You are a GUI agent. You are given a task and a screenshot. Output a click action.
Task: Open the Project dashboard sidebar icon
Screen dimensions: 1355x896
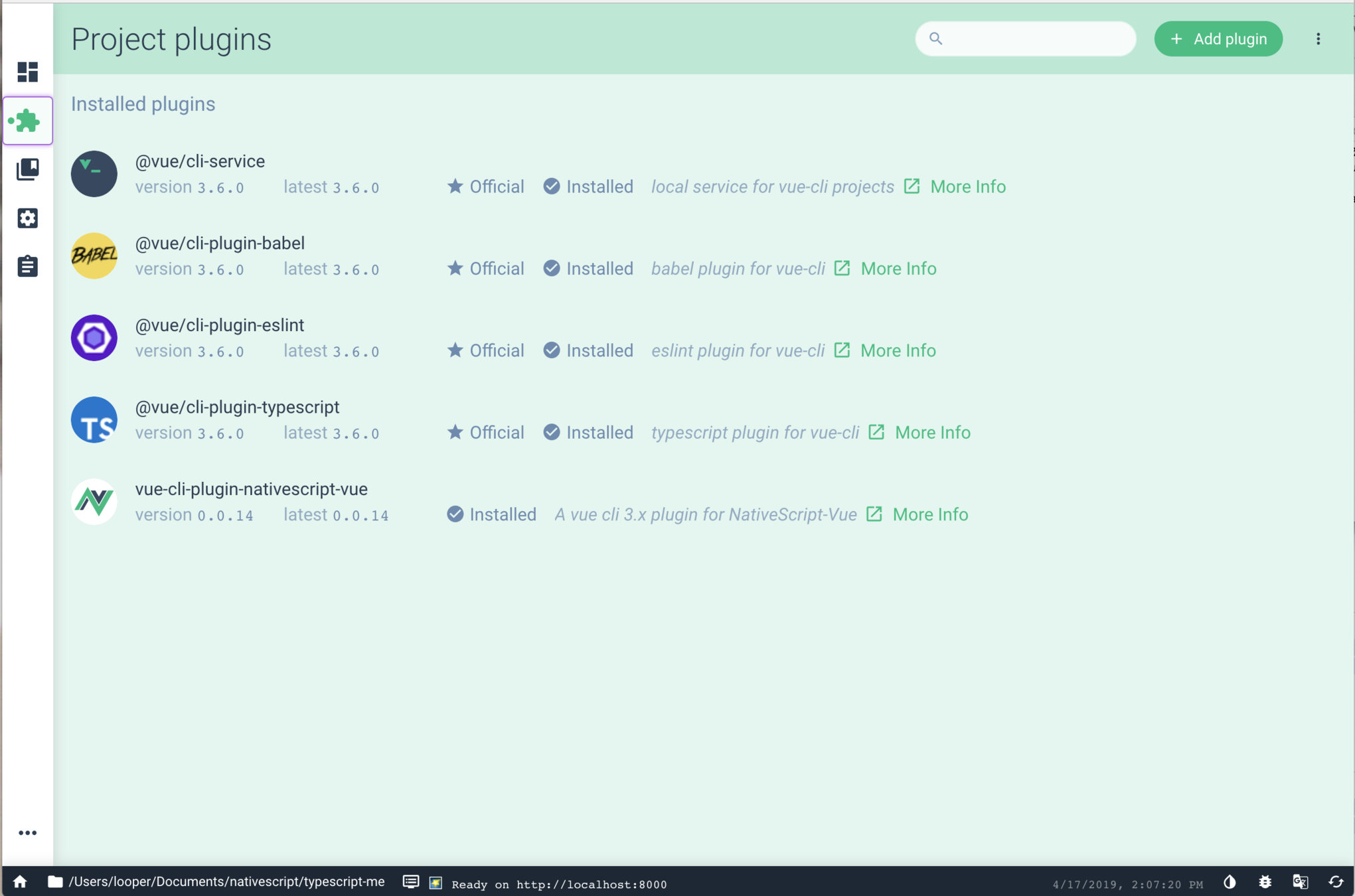pos(27,72)
